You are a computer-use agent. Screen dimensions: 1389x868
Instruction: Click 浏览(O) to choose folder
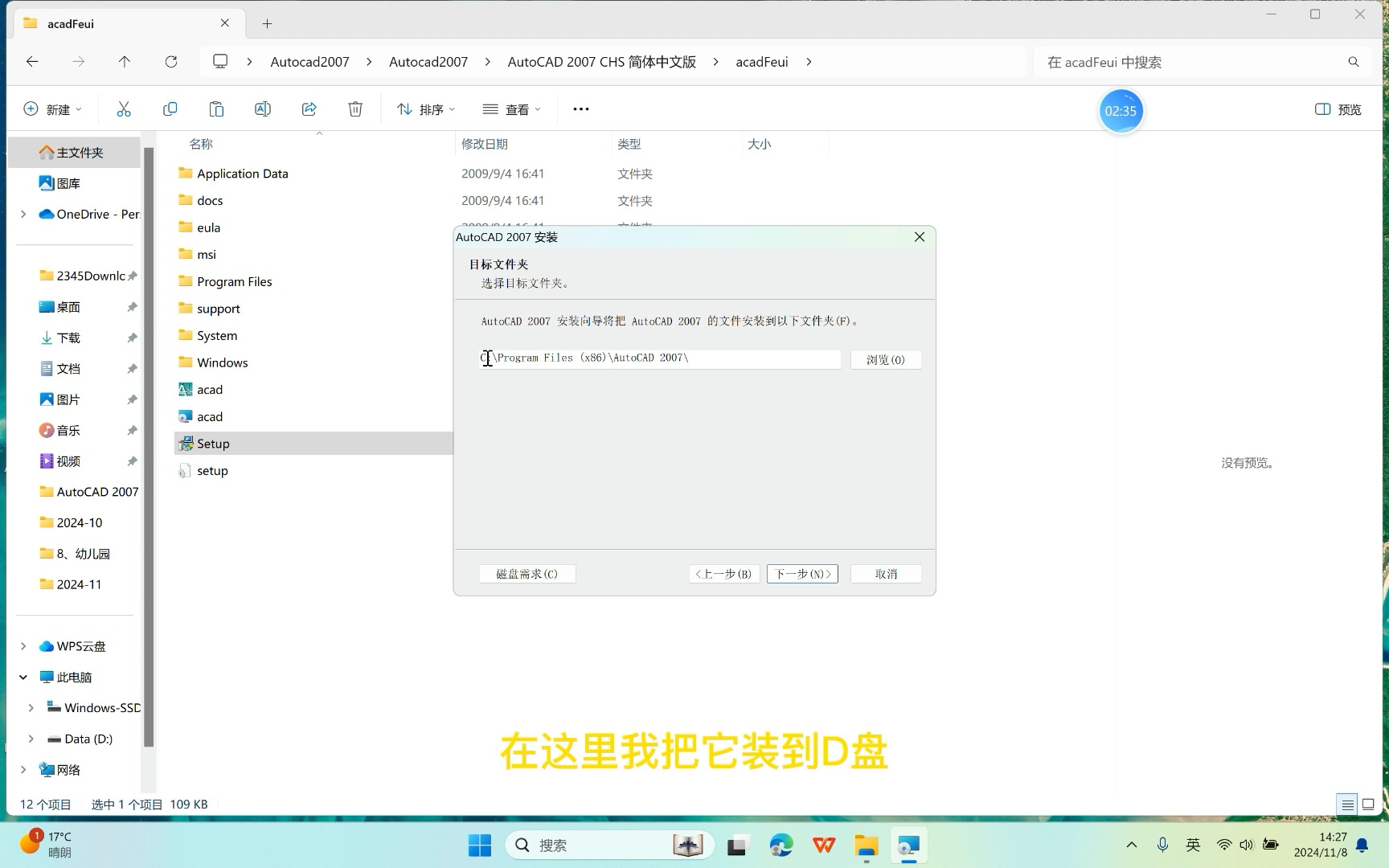pyautogui.click(x=886, y=359)
